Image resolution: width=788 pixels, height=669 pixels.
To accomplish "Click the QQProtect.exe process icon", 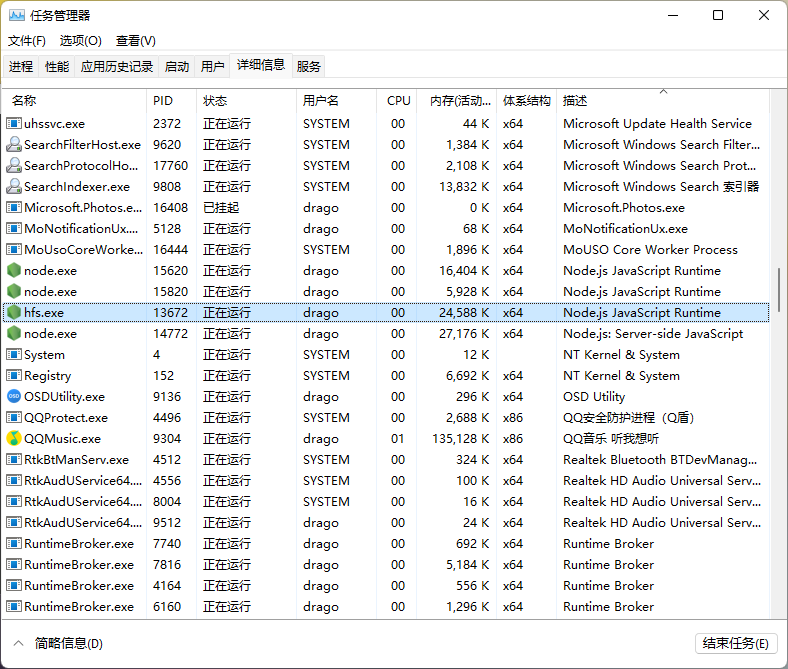I will tap(14, 417).
